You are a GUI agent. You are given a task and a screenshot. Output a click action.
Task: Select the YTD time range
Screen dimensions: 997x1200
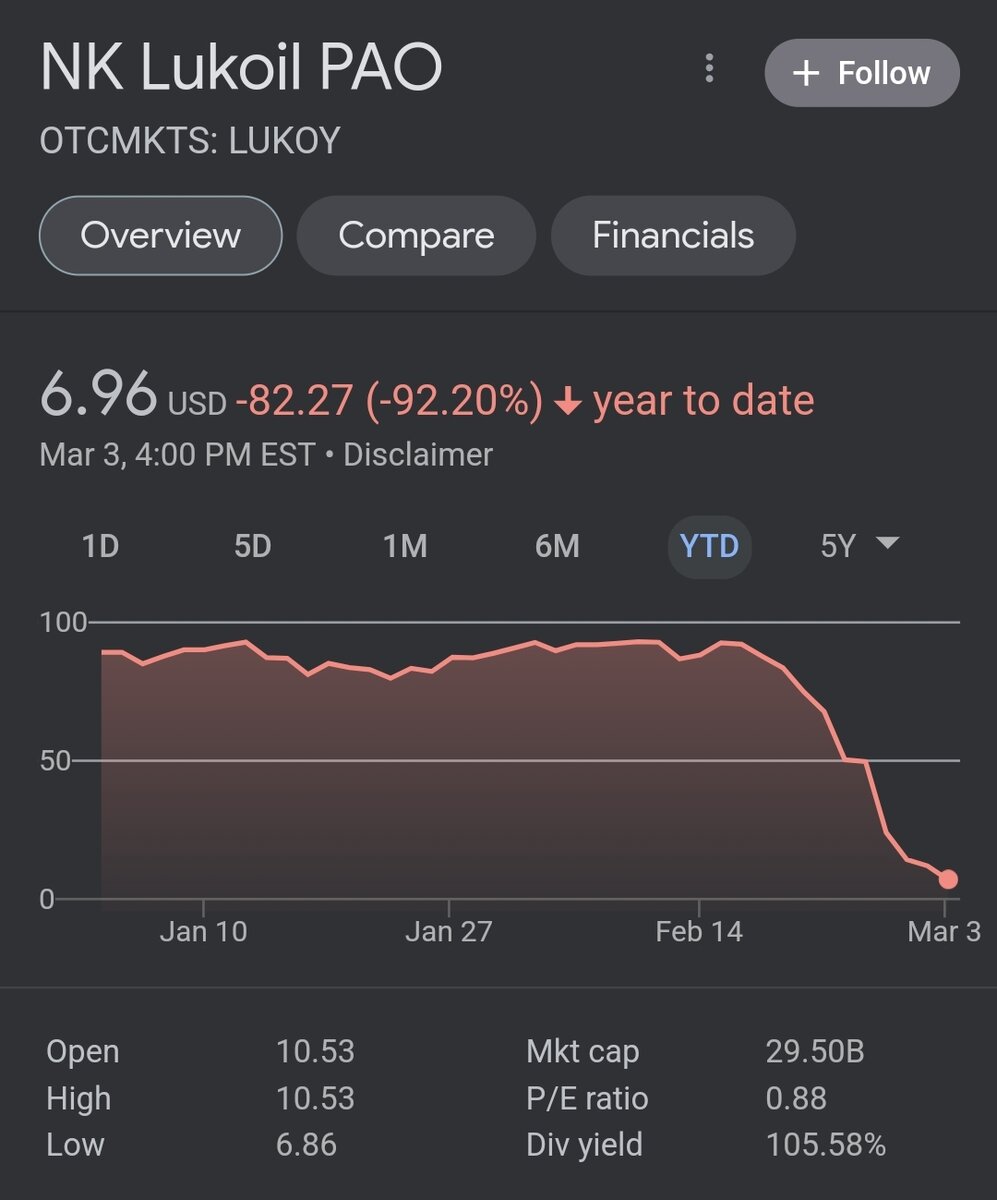(709, 546)
